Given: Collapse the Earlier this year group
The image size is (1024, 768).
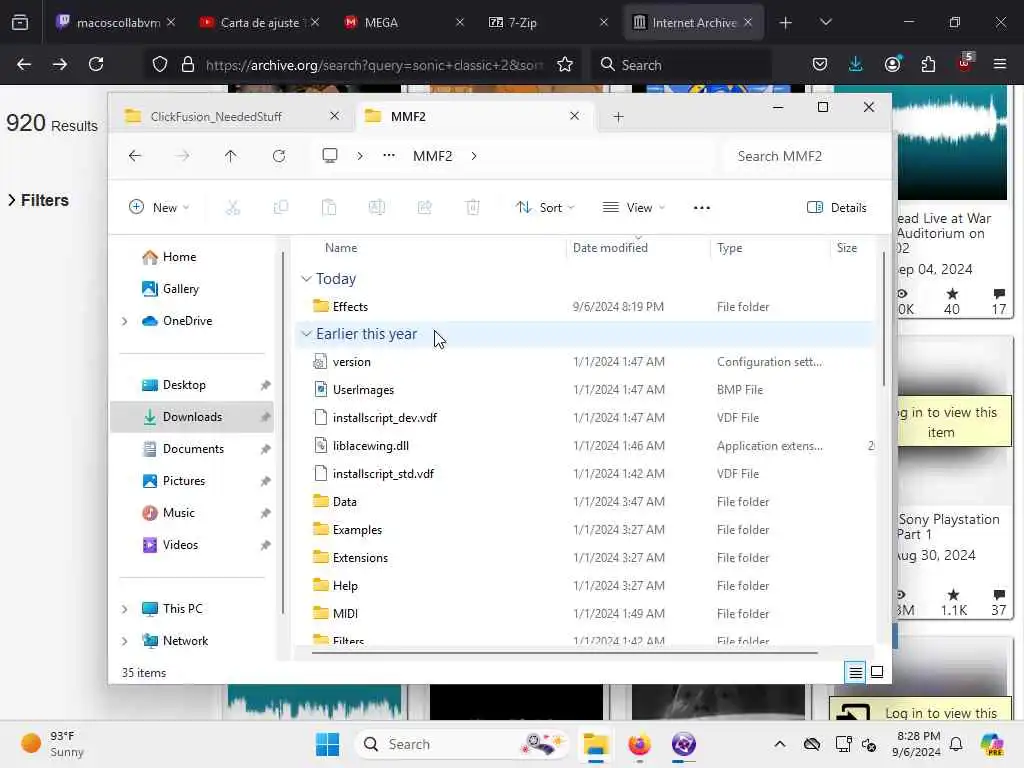Looking at the screenshot, I should point(306,334).
